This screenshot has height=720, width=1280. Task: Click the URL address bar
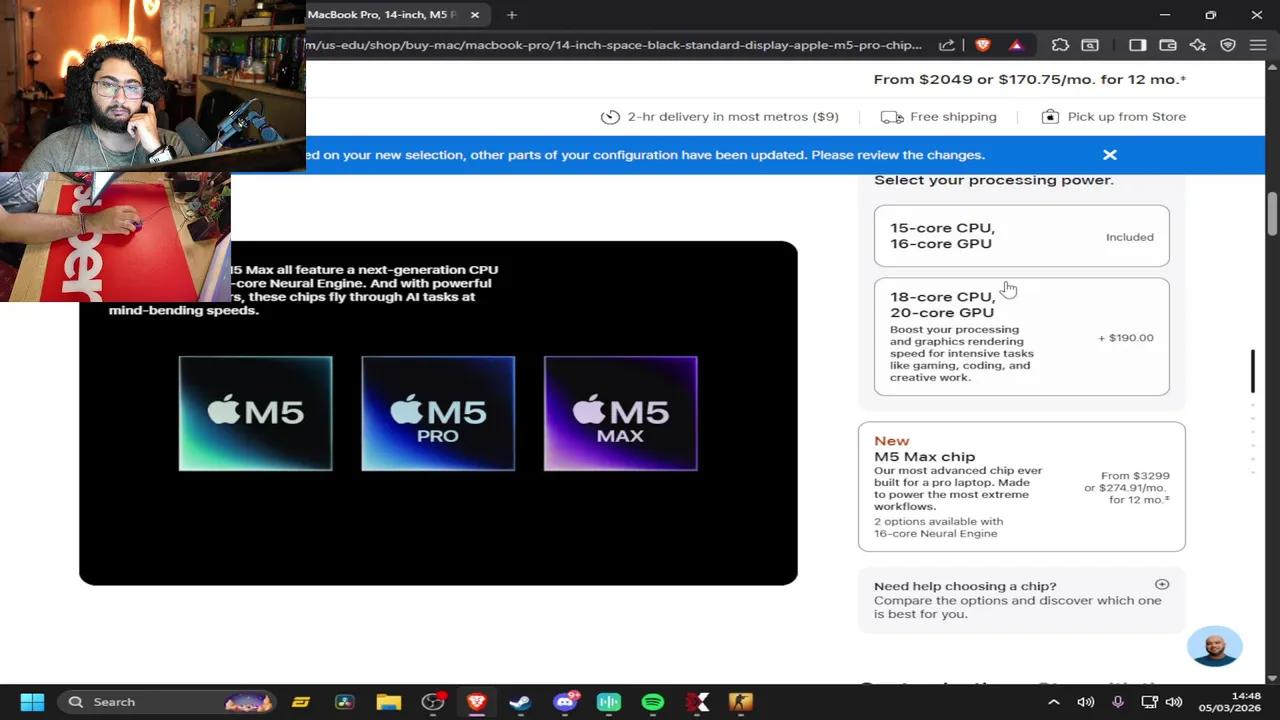coord(613,45)
